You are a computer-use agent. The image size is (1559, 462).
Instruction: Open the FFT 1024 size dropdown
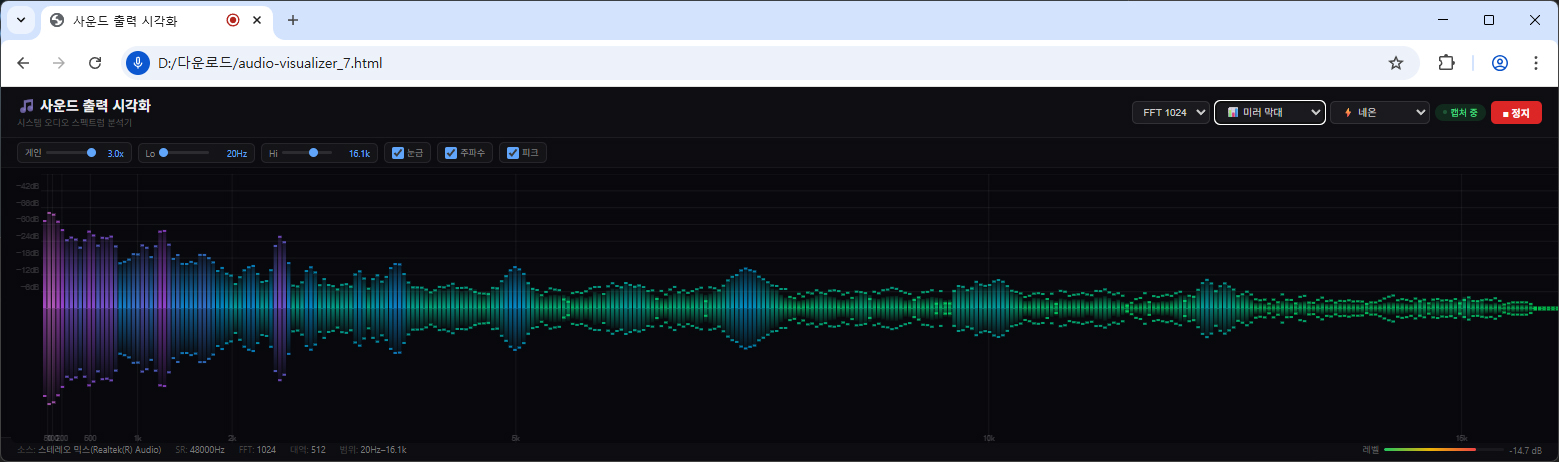click(1170, 113)
